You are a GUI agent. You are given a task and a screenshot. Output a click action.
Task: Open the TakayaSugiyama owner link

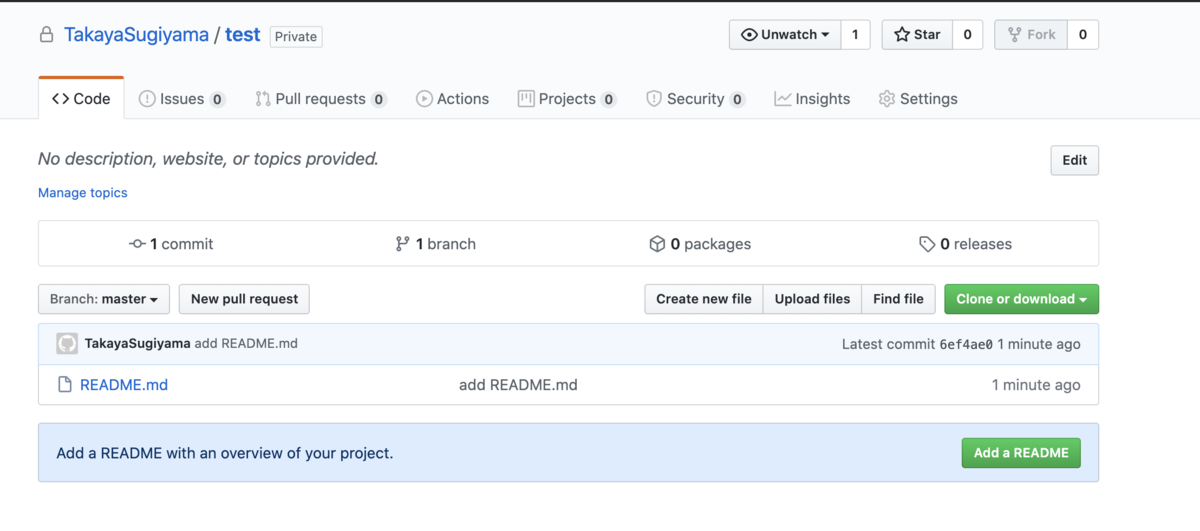point(136,35)
